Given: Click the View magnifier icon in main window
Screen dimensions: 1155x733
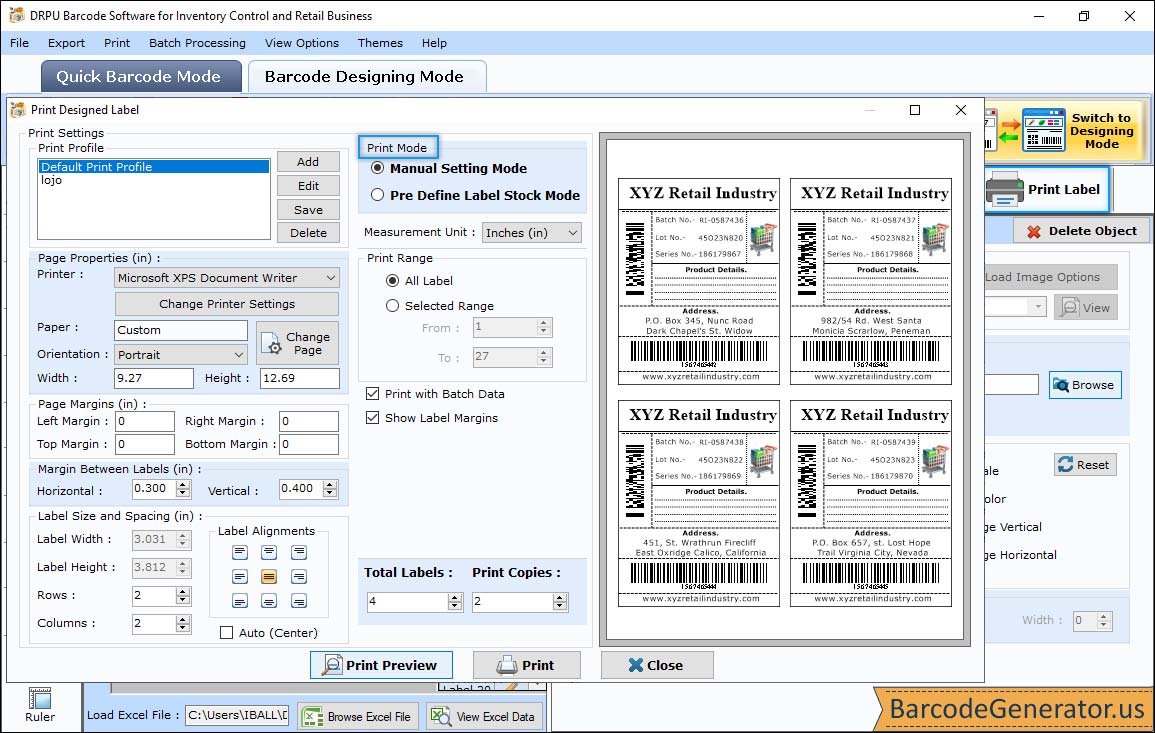Looking at the screenshot, I should 1069,307.
